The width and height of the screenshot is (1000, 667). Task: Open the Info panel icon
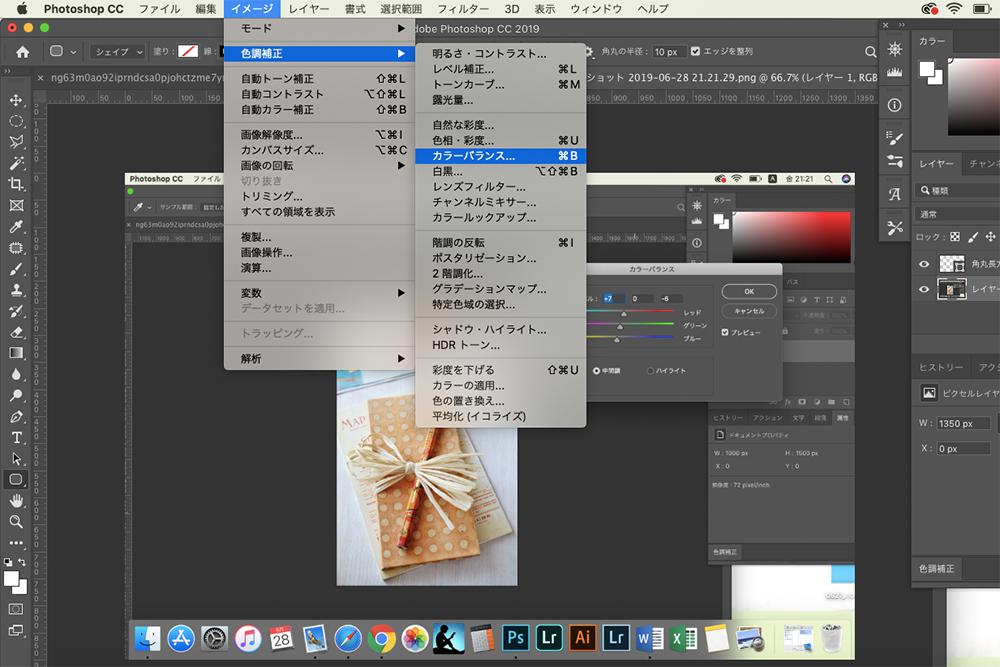(x=895, y=105)
